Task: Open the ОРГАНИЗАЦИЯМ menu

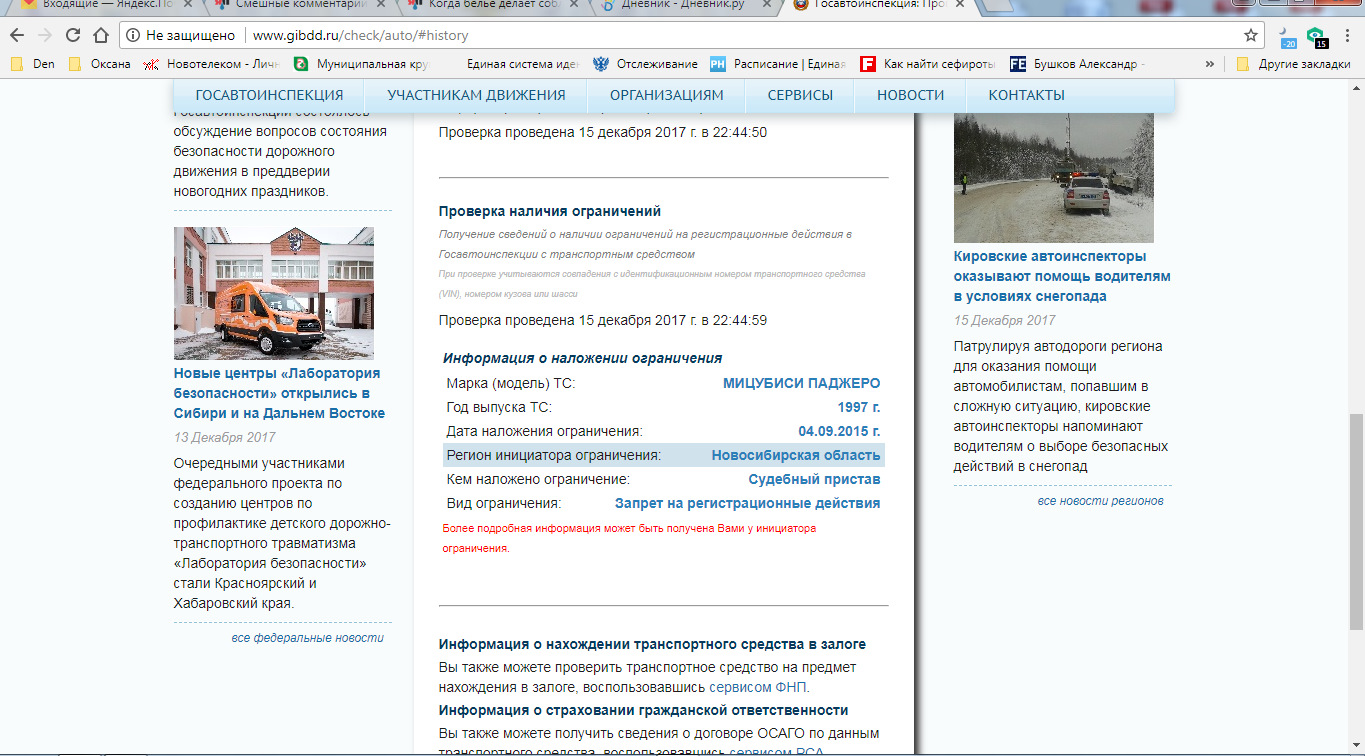Action: [x=666, y=96]
